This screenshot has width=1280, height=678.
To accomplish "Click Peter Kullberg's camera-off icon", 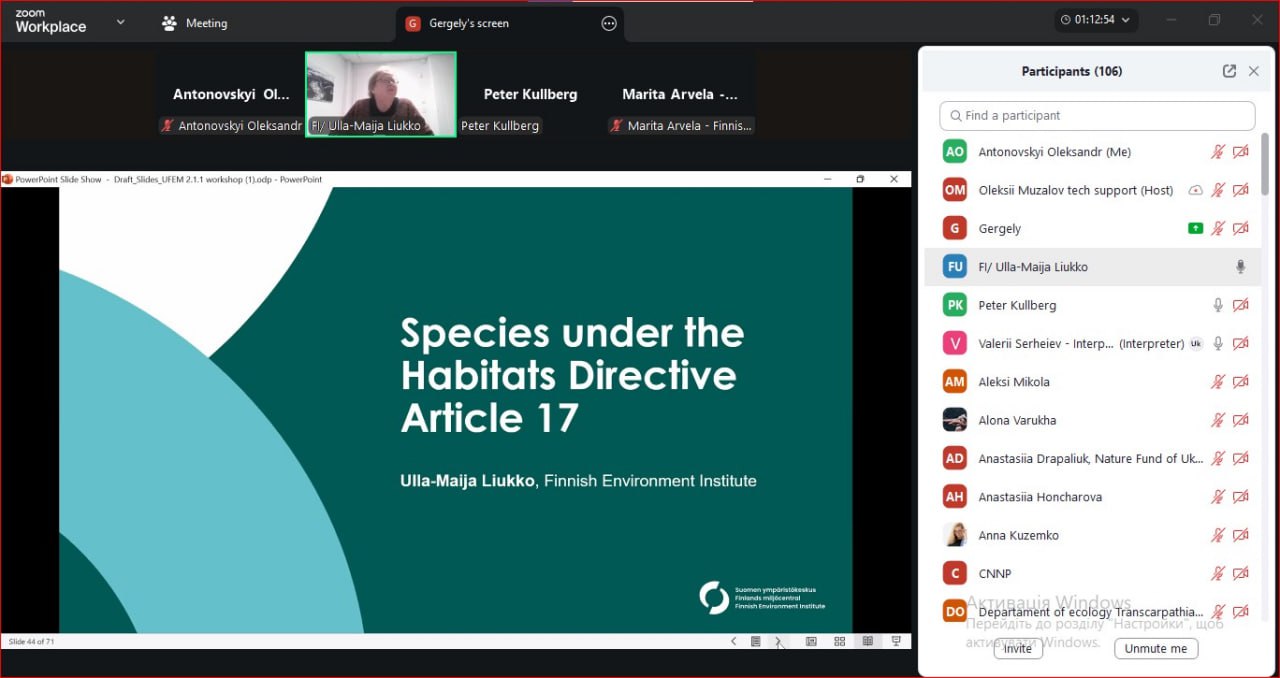I will [1241, 305].
